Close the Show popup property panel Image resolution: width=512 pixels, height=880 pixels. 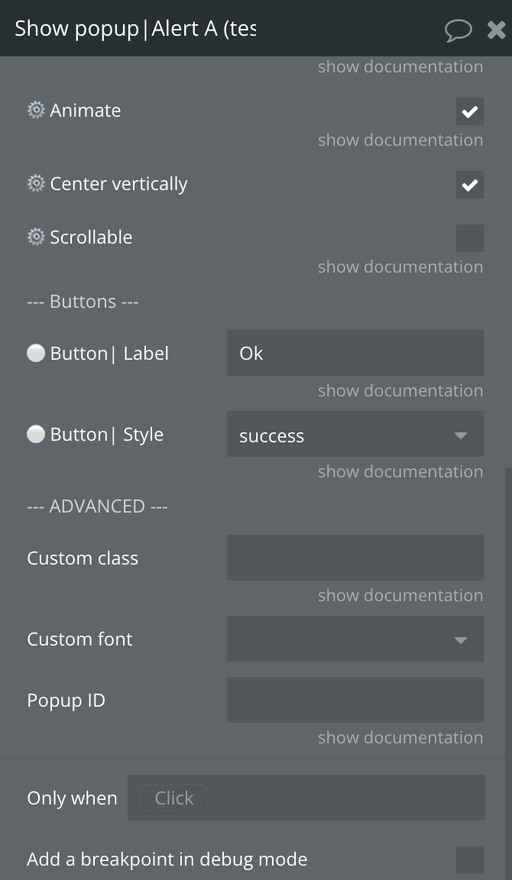coord(496,29)
